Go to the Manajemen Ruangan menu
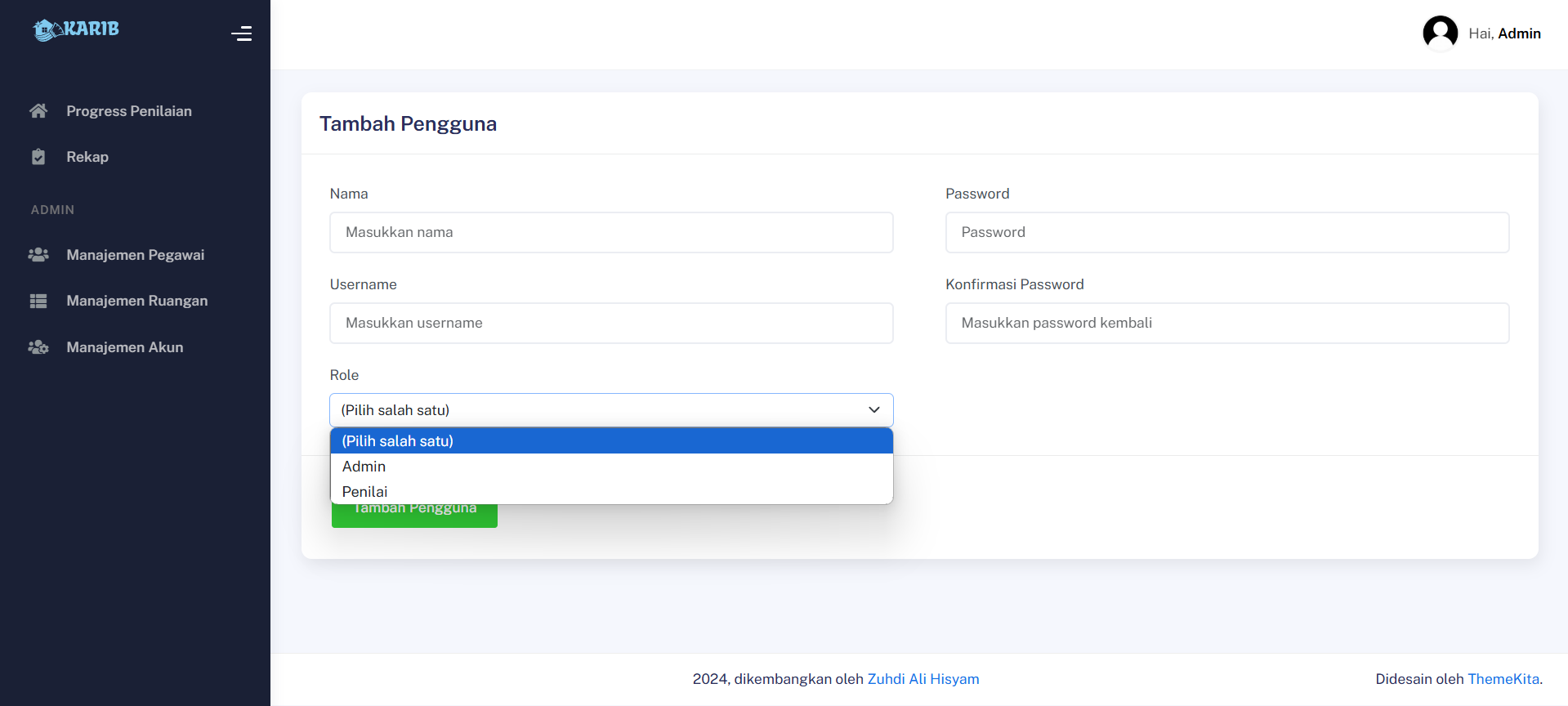Screen dimensions: 1568x706 click(137, 301)
